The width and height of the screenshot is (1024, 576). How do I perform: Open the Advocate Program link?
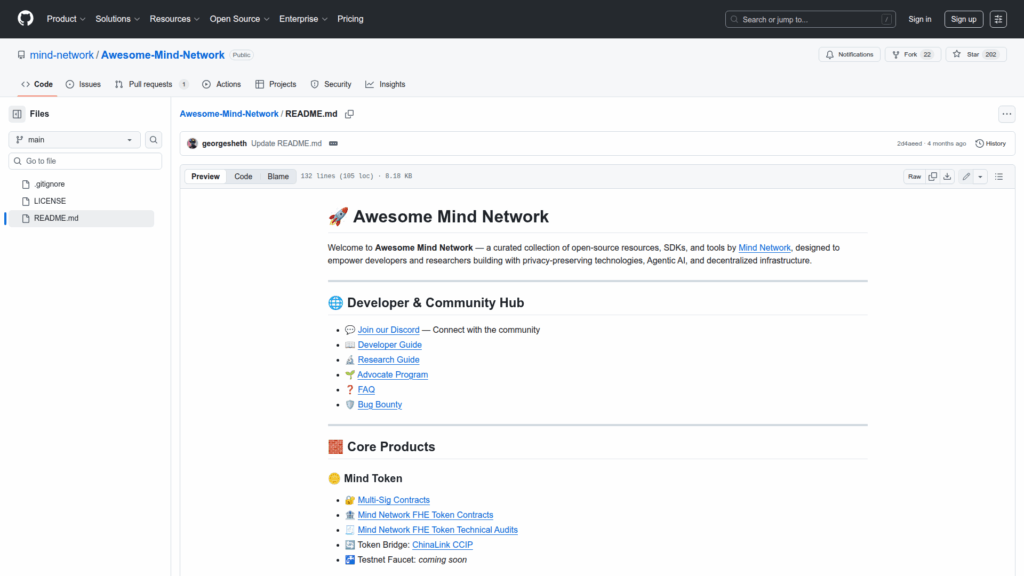point(392,375)
